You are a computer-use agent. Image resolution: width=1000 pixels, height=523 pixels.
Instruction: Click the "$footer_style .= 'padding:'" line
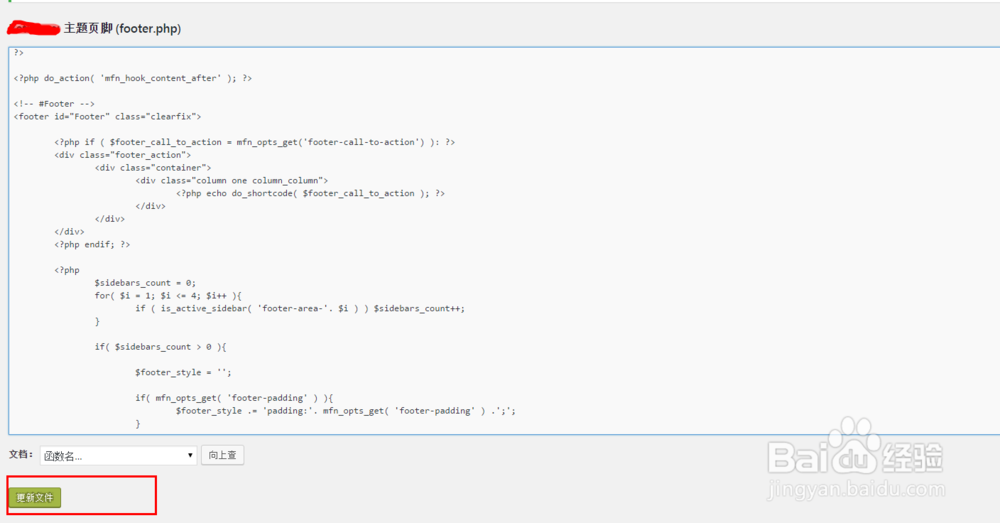[x=346, y=411]
